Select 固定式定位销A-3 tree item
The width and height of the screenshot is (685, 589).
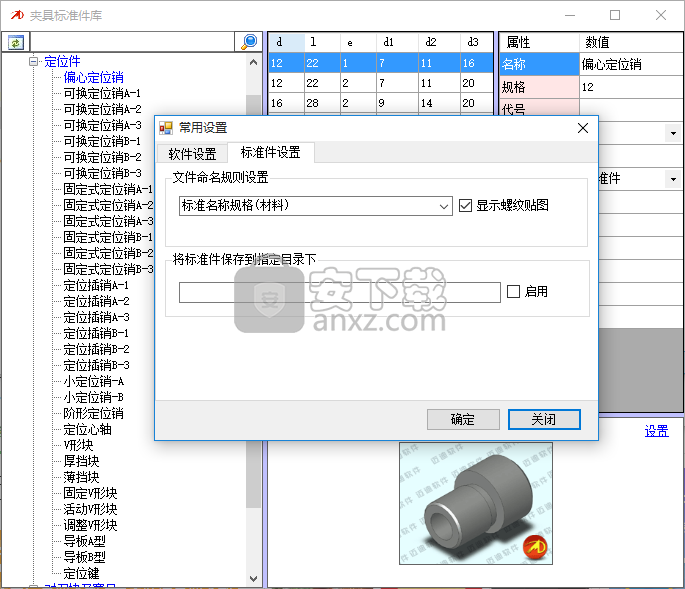108,221
